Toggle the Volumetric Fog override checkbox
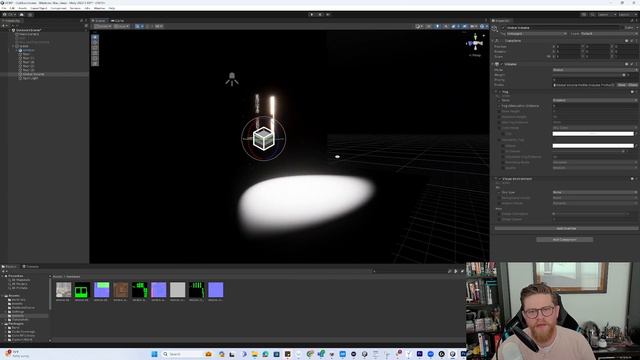The height and width of the screenshot is (360, 640). (x=499, y=140)
